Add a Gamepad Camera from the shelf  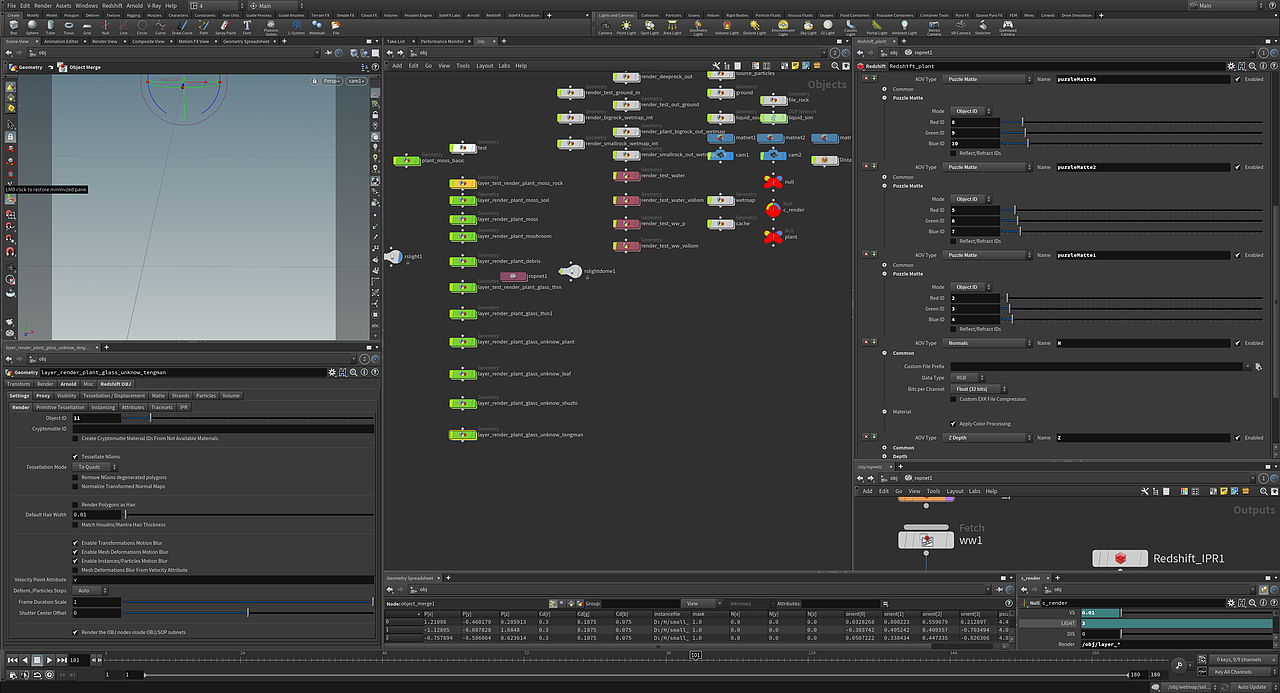tap(1006, 26)
